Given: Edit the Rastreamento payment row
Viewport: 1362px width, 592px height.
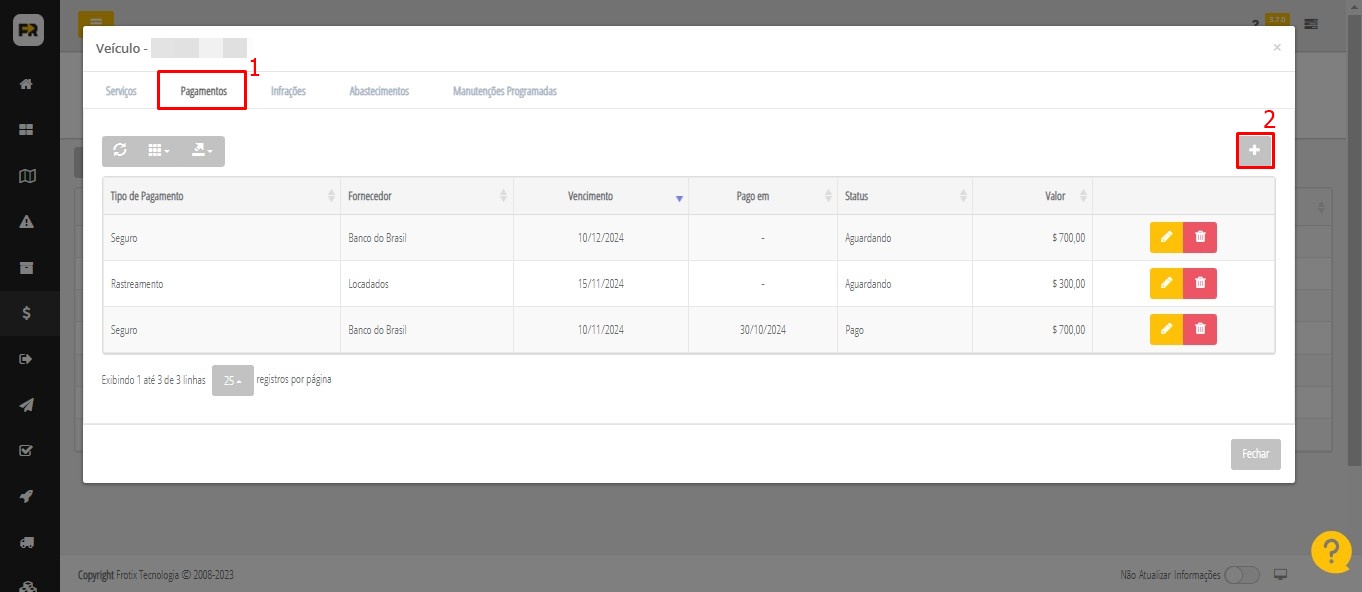Looking at the screenshot, I should pos(1166,284).
